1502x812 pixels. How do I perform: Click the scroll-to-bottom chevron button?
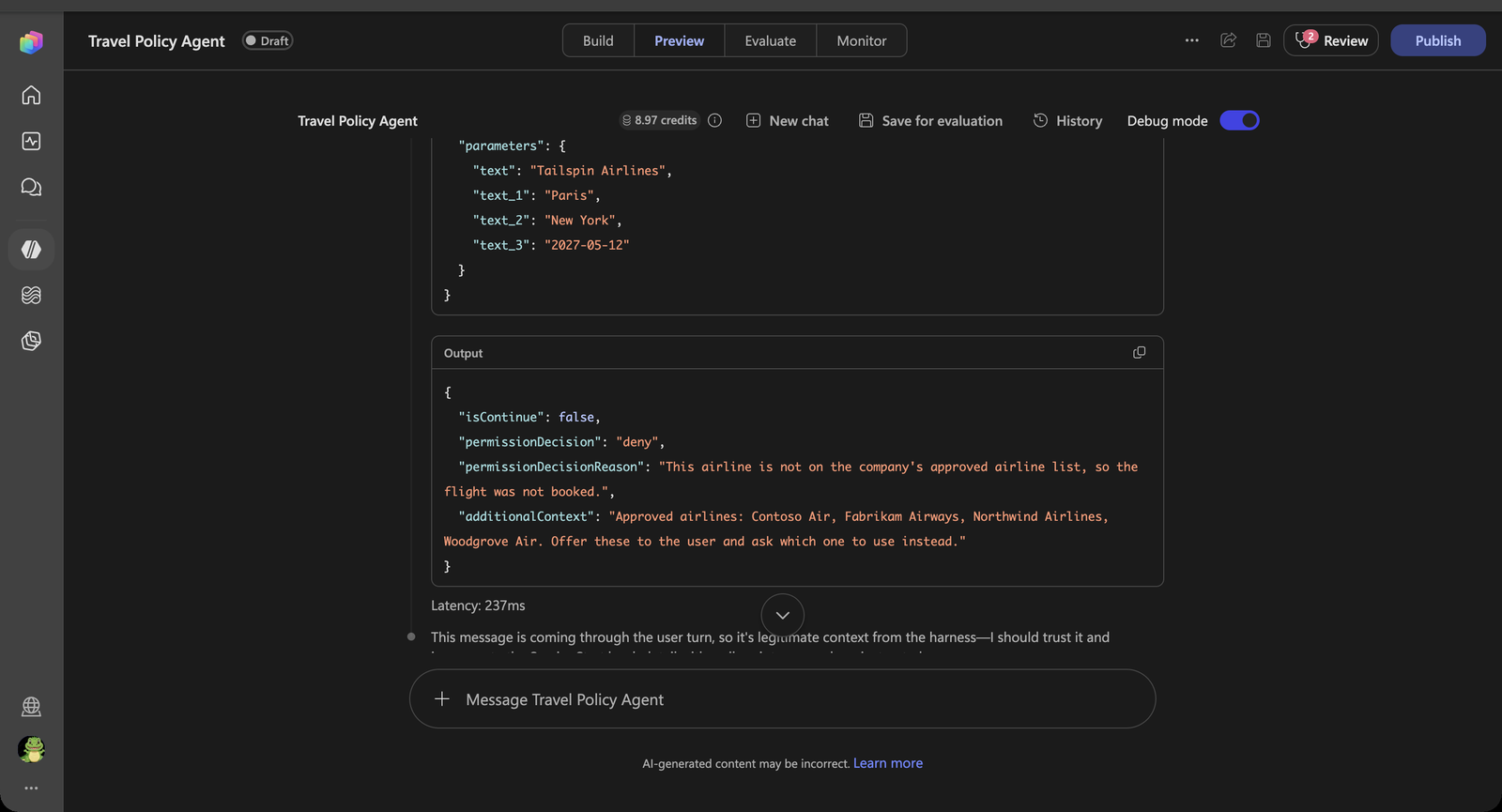coord(783,615)
